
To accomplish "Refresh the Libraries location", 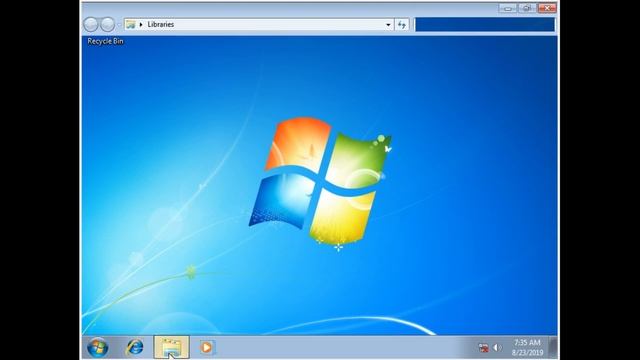I will click(402, 25).
